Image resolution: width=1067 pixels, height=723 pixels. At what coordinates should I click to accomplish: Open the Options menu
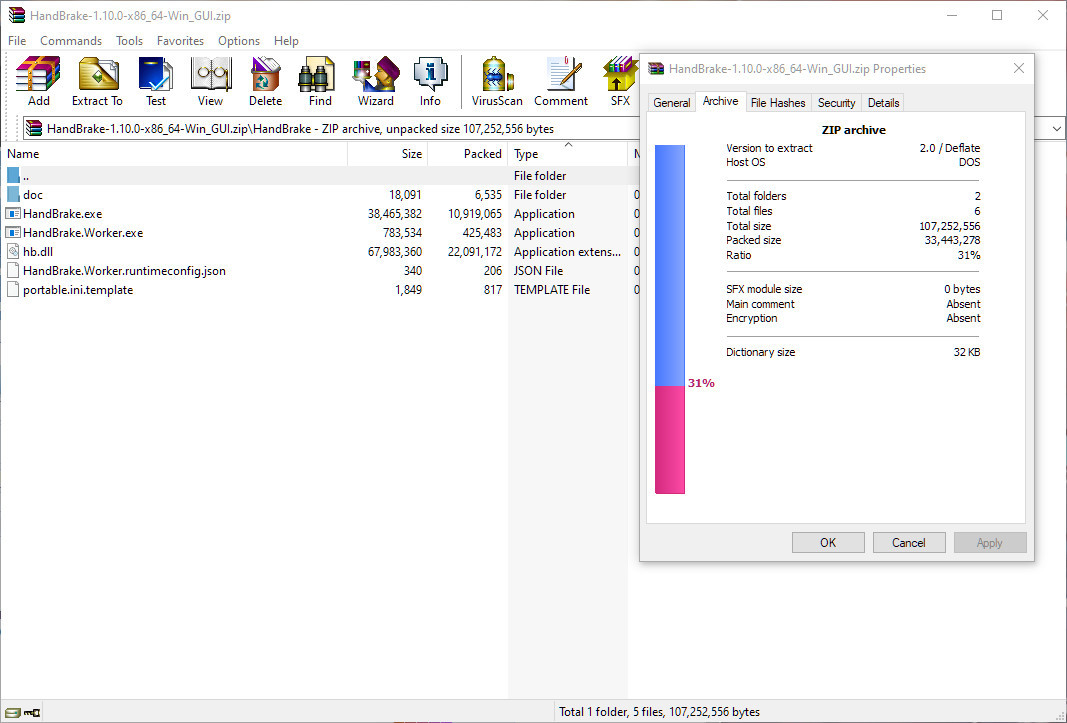pos(239,41)
